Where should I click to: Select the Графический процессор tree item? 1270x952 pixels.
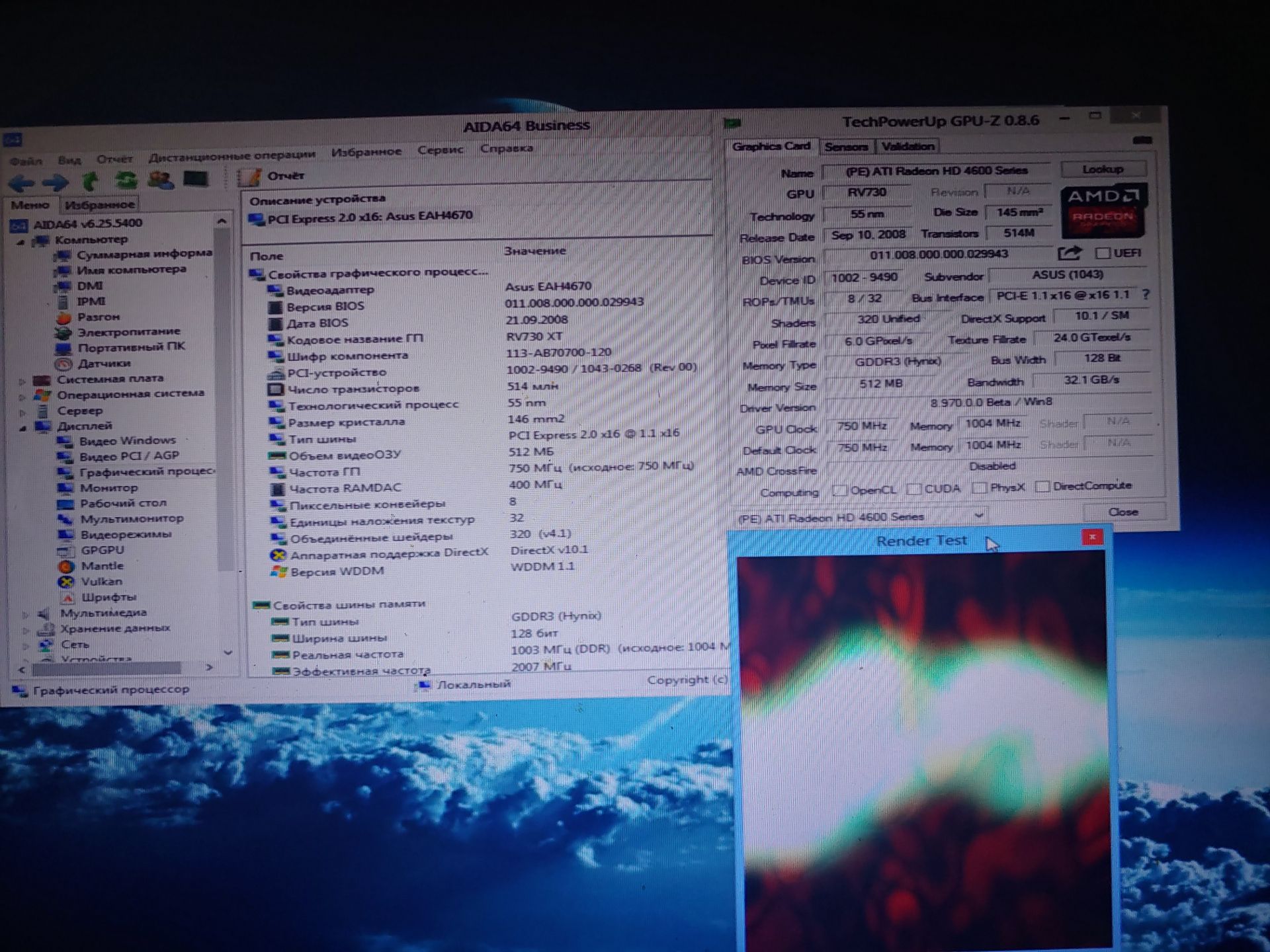pyautogui.click(x=136, y=472)
